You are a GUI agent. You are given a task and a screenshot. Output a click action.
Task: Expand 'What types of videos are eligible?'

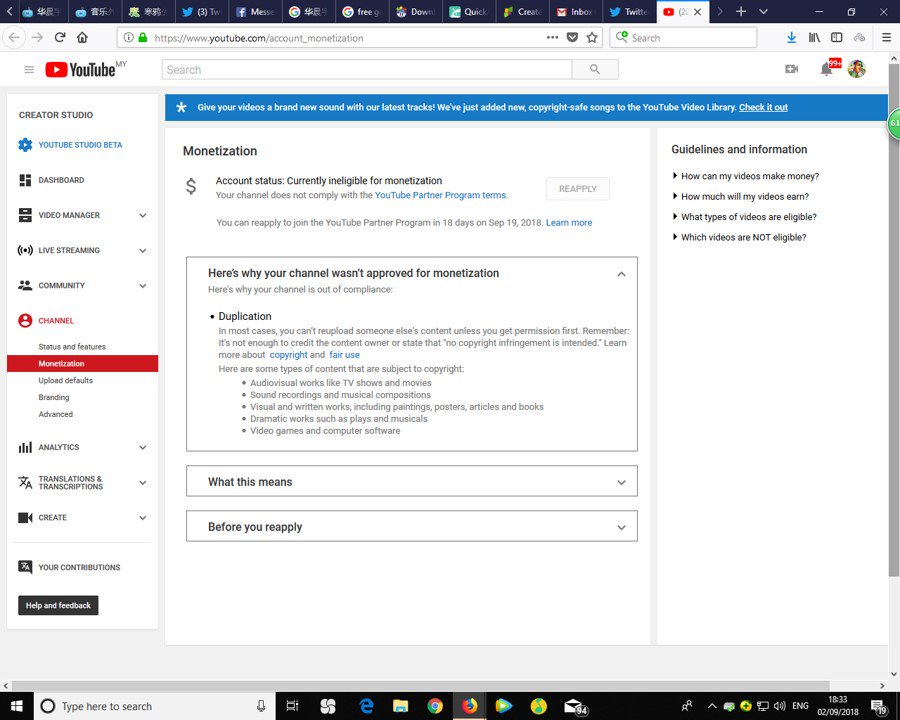(744, 217)
